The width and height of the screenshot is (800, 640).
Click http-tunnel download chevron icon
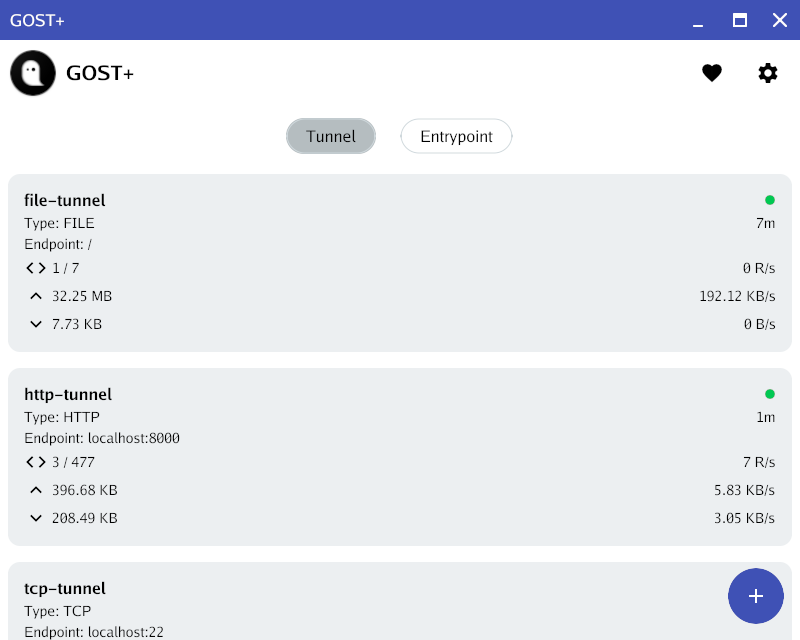click(36, 518)
